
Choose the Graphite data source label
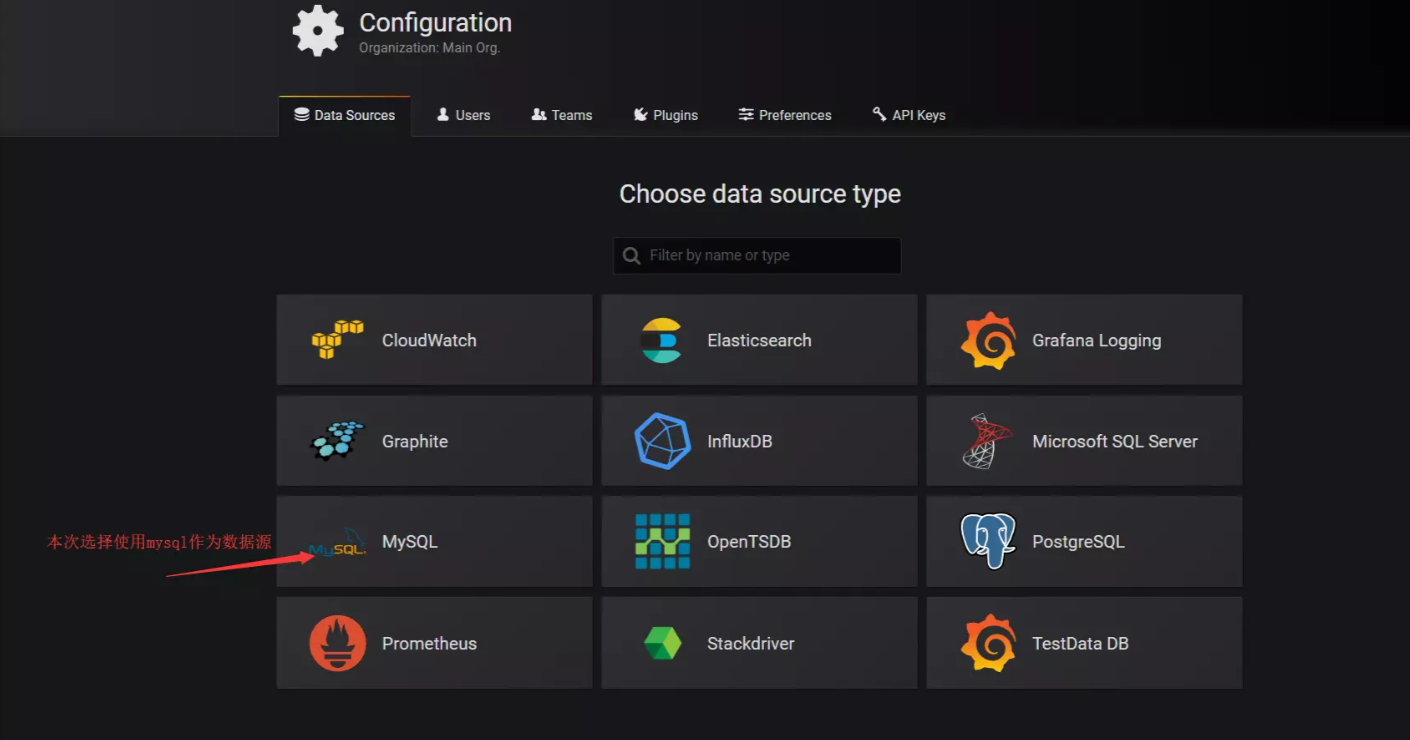(415, 442)
